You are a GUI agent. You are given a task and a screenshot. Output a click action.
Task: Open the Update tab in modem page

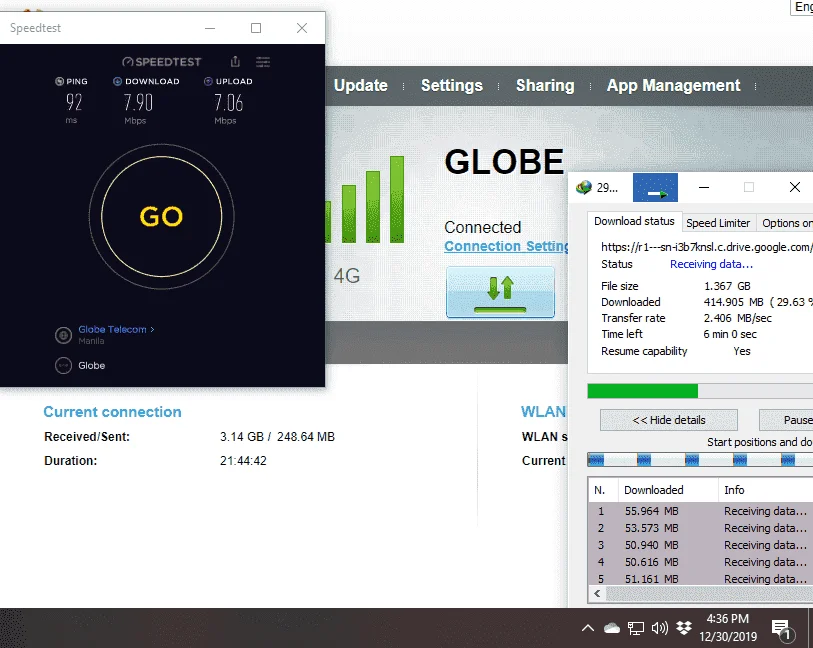coord(360,86)
